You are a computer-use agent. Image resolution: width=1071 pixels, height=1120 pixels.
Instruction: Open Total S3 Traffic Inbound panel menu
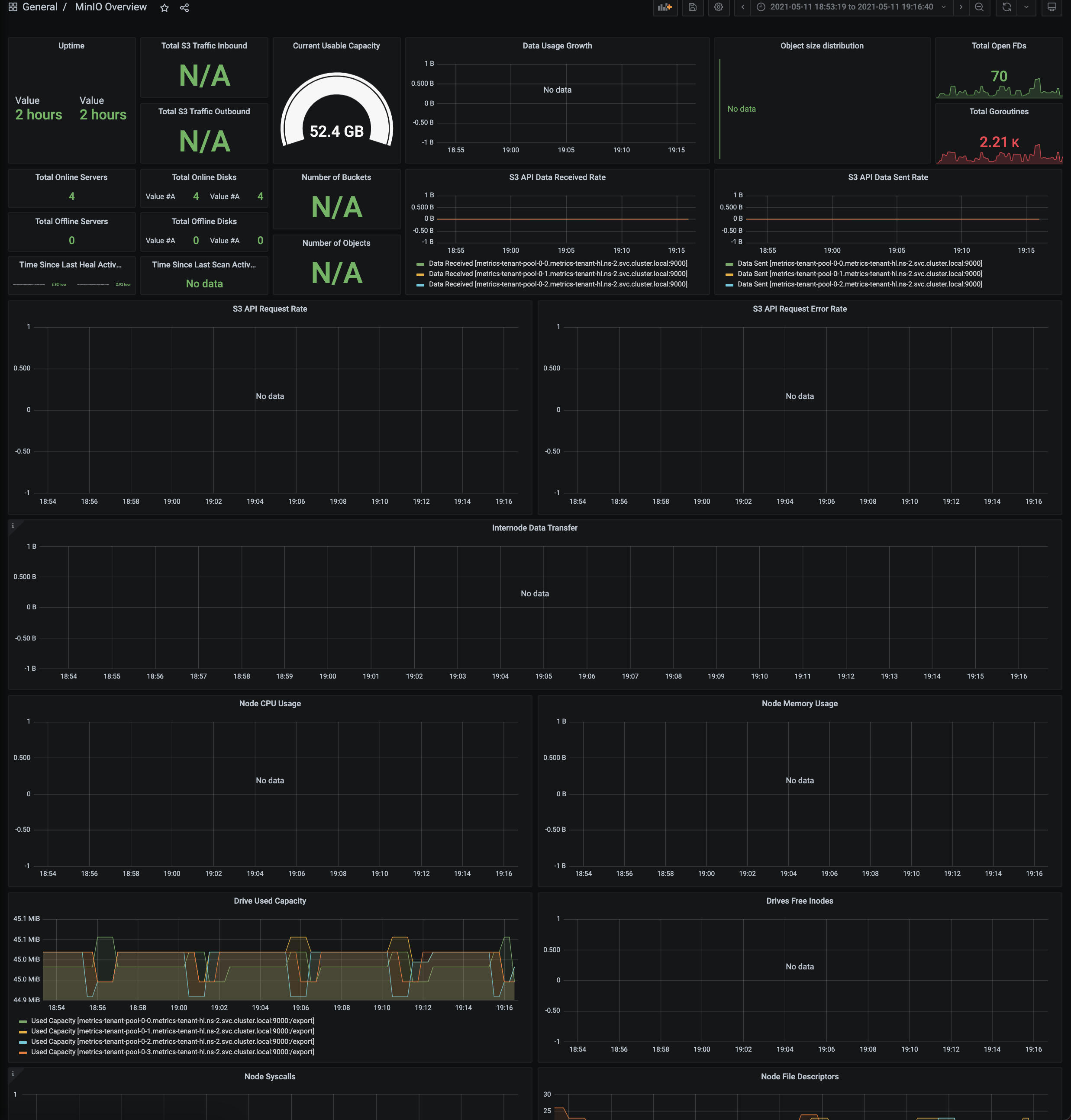[x=204, y=46]
